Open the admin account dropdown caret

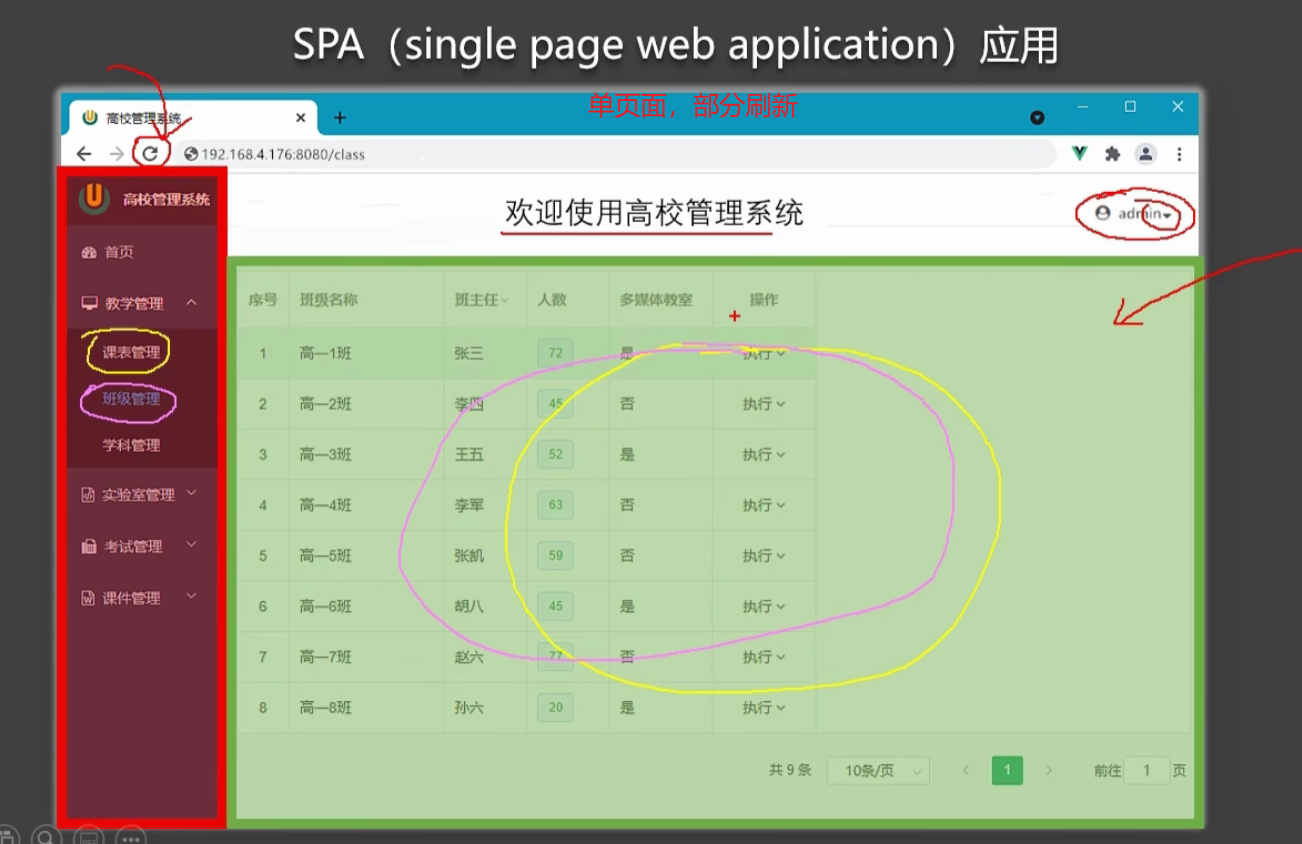click(x=1167, y=215)
